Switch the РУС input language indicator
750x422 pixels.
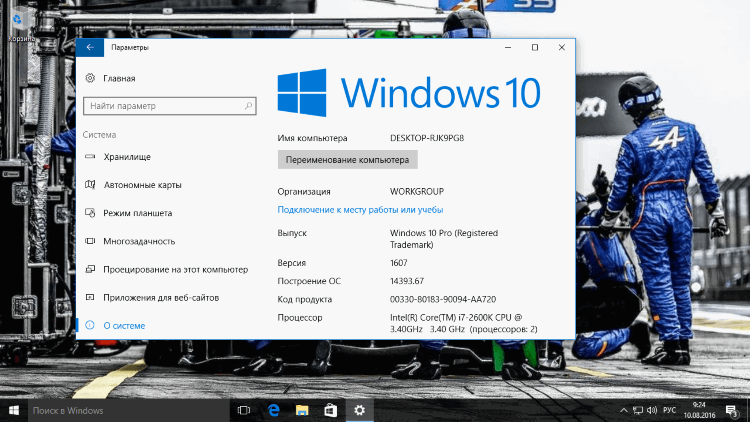670,411
